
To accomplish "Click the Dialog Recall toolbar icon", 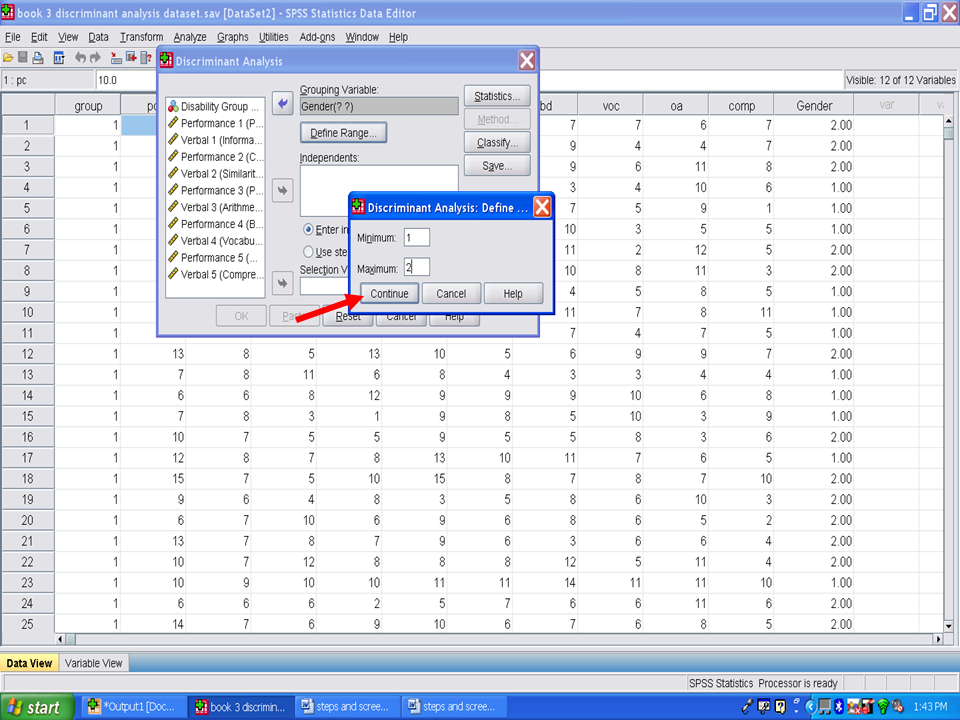I will coord(59,58).
